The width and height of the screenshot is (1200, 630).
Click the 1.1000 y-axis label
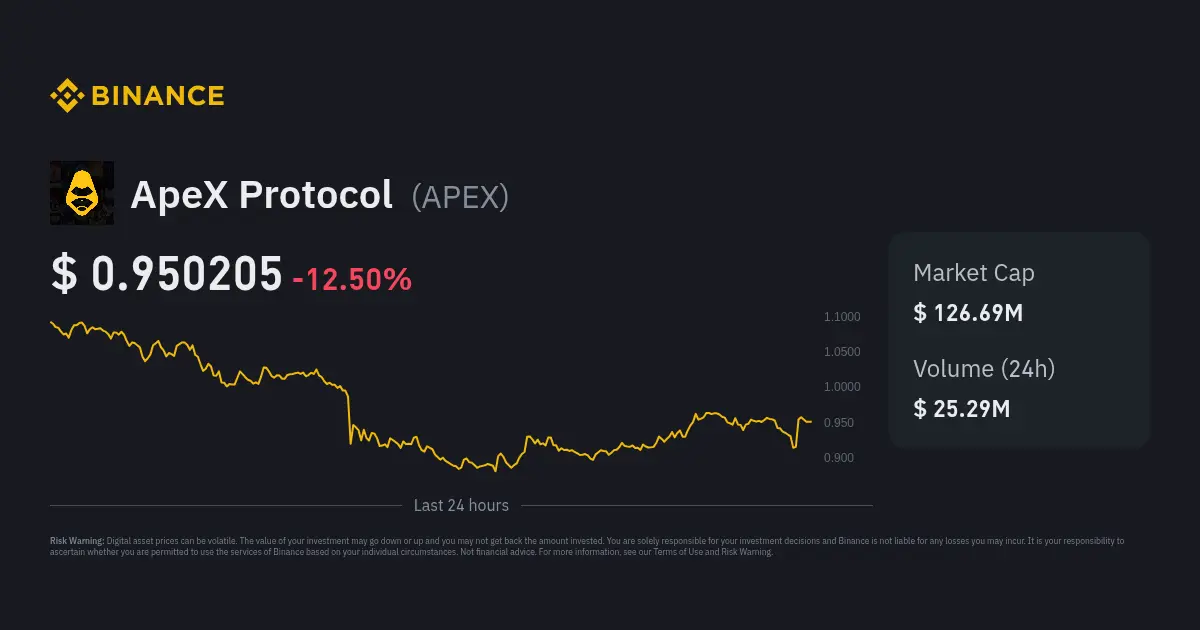(841, 317)
